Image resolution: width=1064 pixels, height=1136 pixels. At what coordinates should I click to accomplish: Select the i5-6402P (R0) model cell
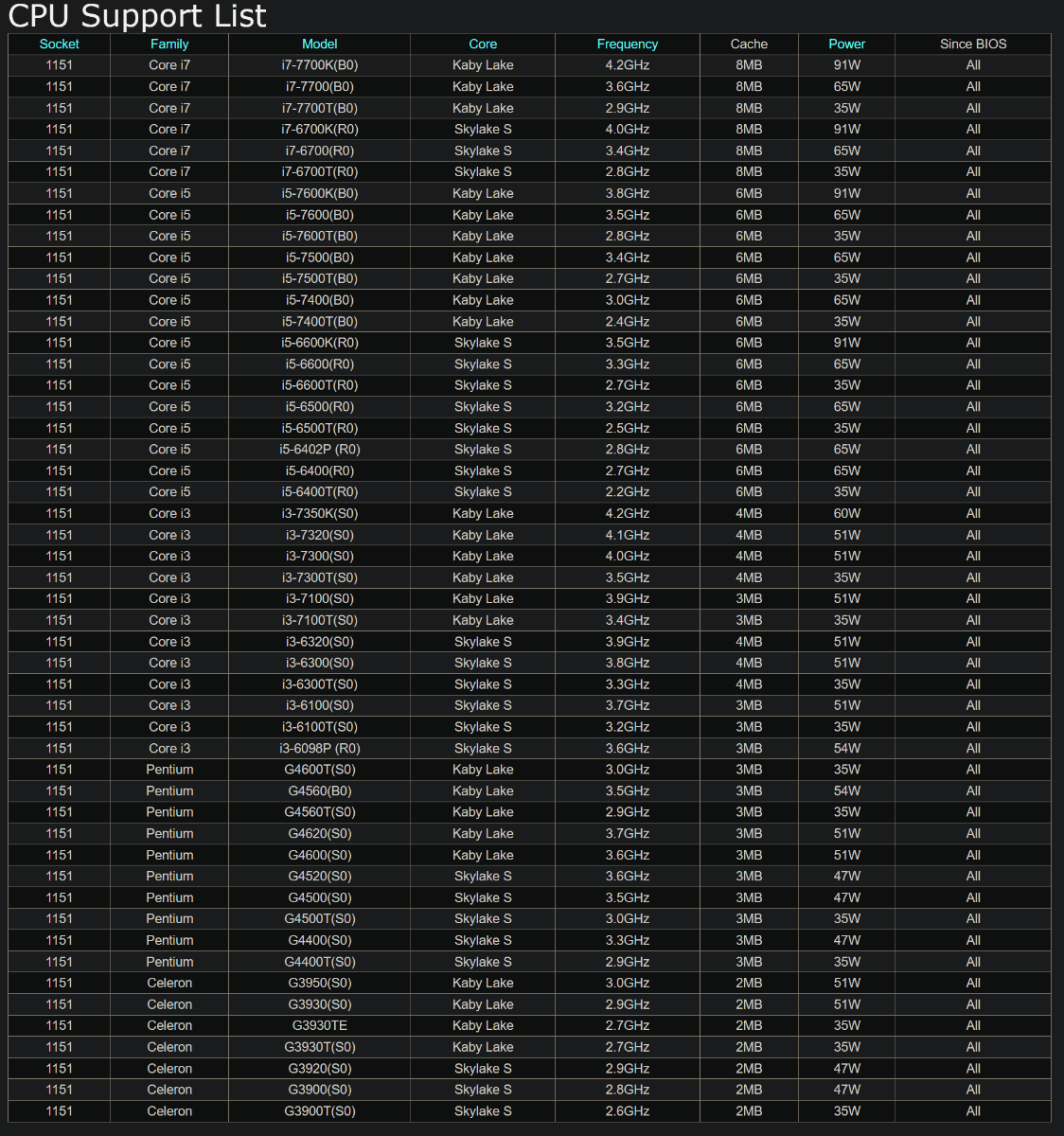pyautogui.click(x=320, y=450)
